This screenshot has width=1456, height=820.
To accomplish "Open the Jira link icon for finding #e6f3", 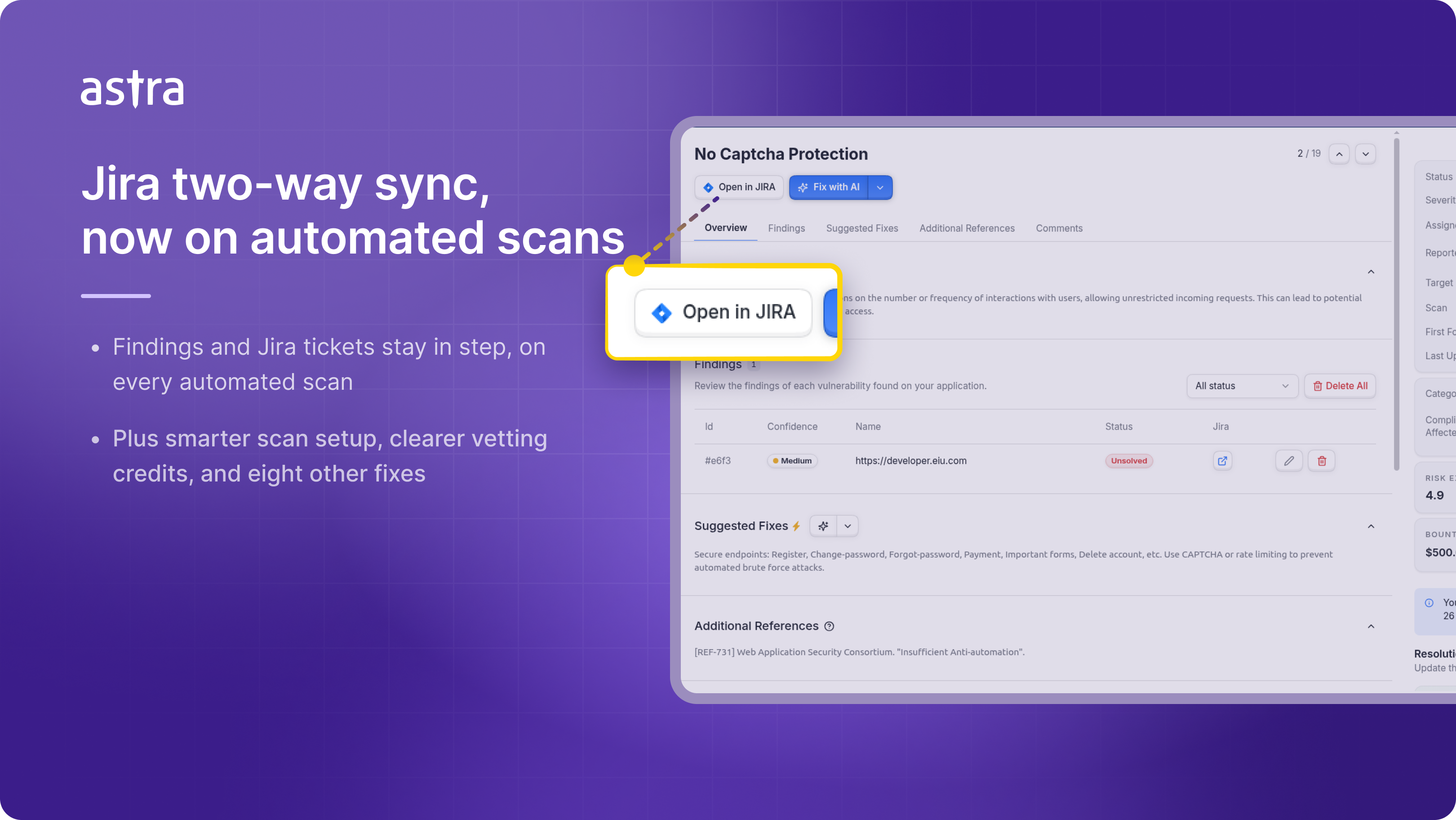I will coord(1222,461).
